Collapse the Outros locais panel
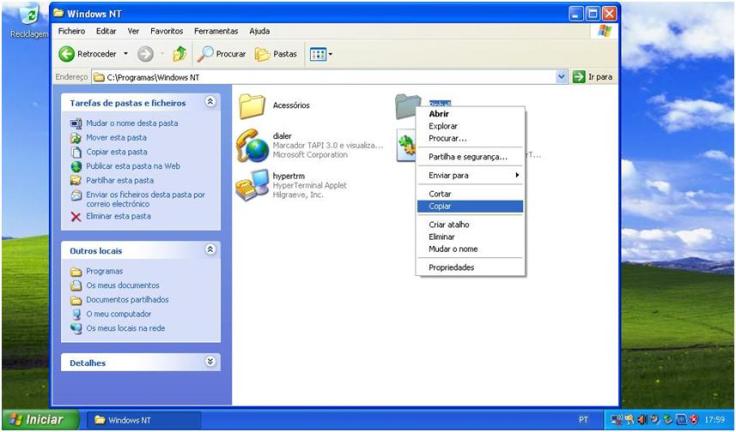736x432 pixels. tap(210, 250)
